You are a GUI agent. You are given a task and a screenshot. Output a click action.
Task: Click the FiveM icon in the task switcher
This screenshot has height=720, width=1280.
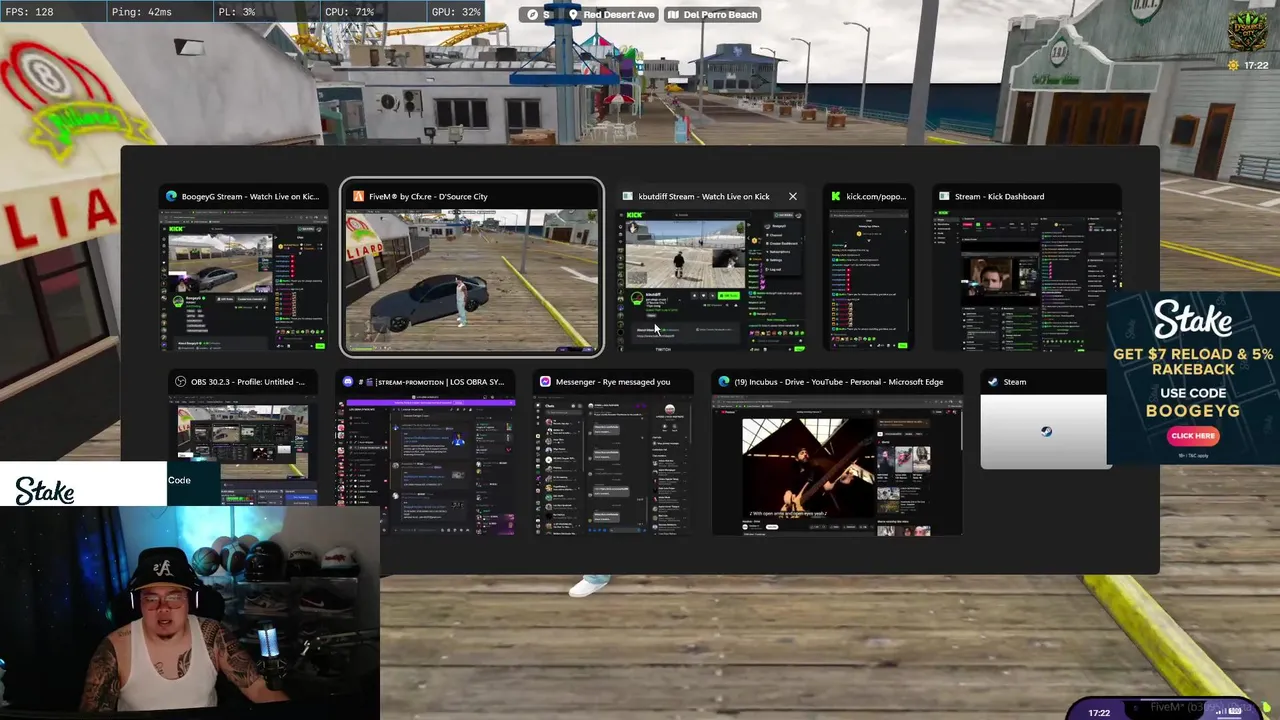(x=358, y=197)
